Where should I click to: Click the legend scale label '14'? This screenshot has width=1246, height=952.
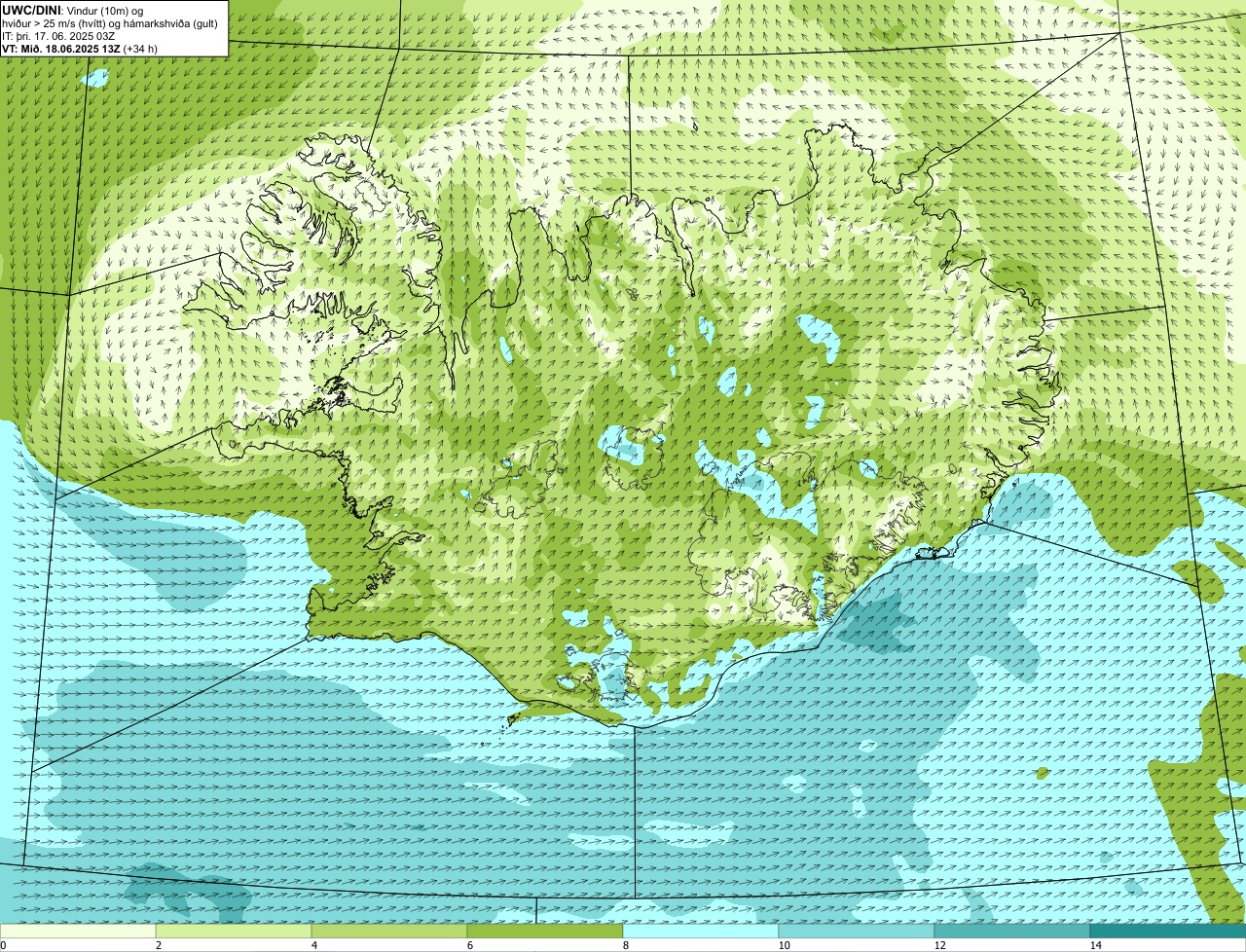point(1095,945)
